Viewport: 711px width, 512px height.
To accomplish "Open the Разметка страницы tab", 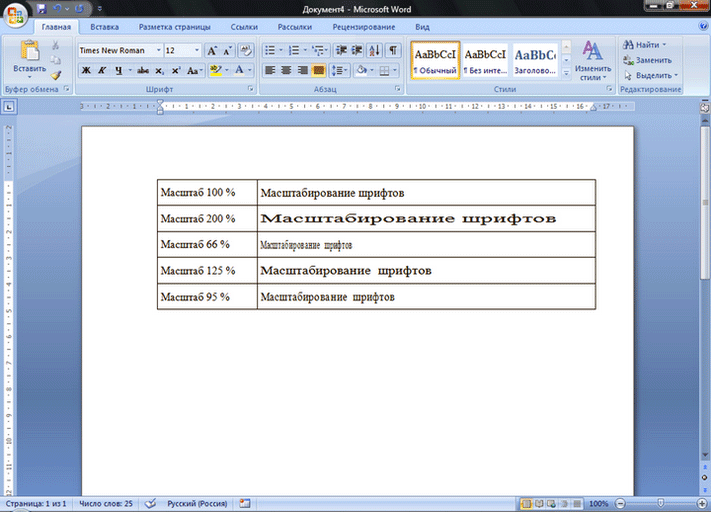I will tap(175, 27).
